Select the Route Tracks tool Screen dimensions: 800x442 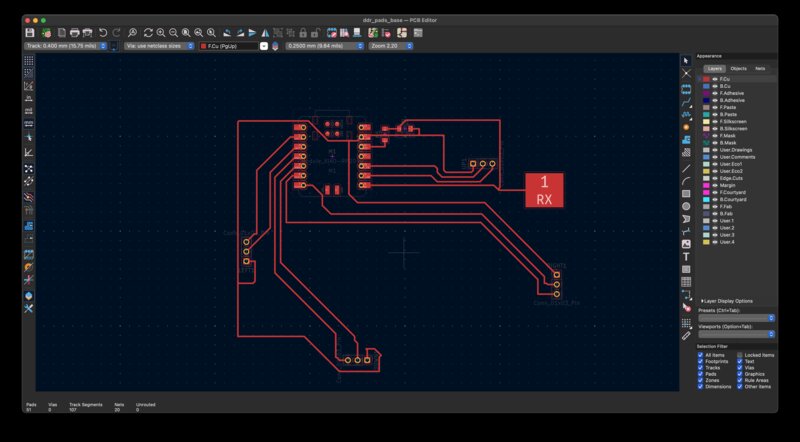coord(686,102)
